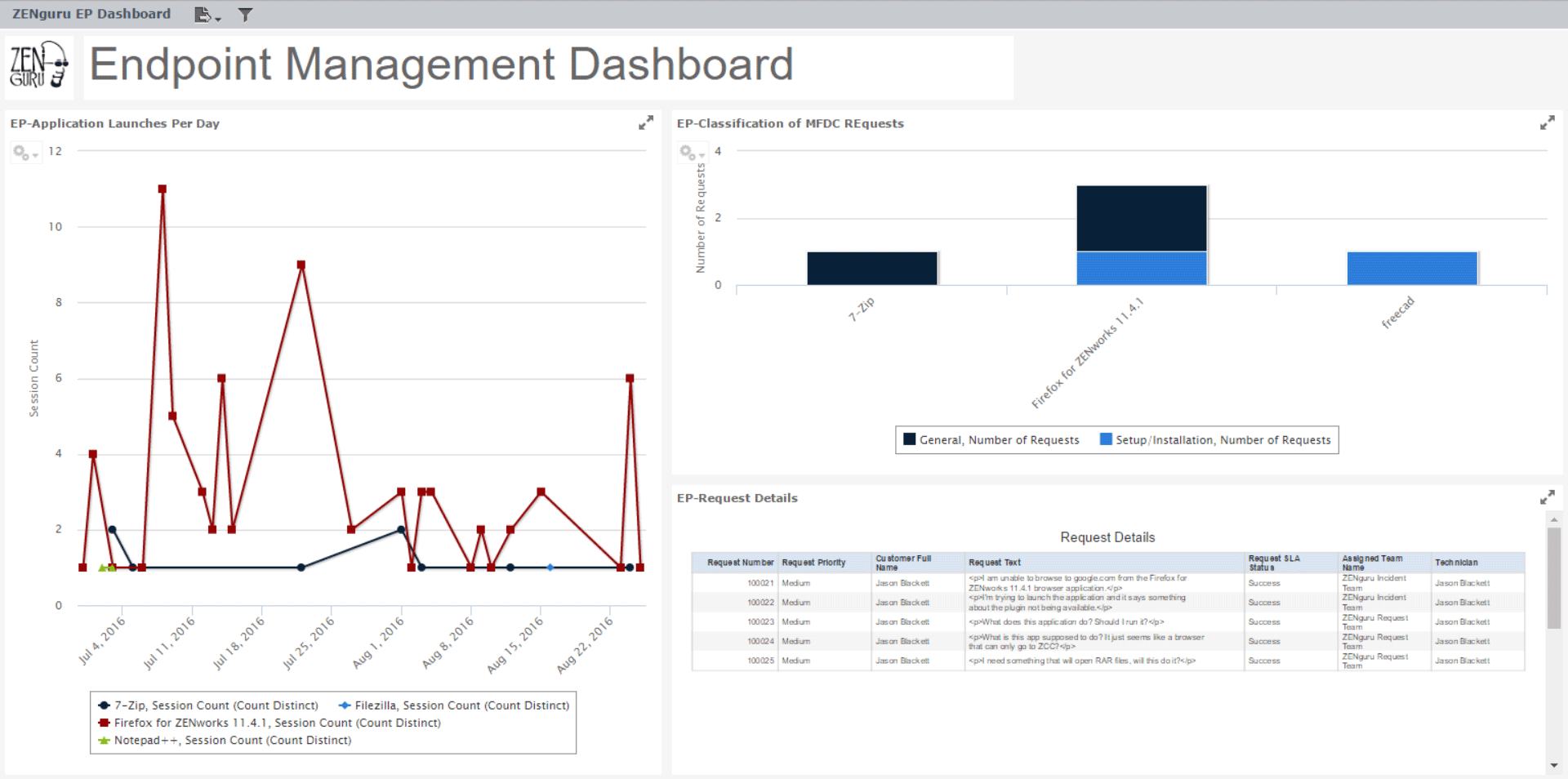Click the freecad blue bar

(x=1412, y=268)
